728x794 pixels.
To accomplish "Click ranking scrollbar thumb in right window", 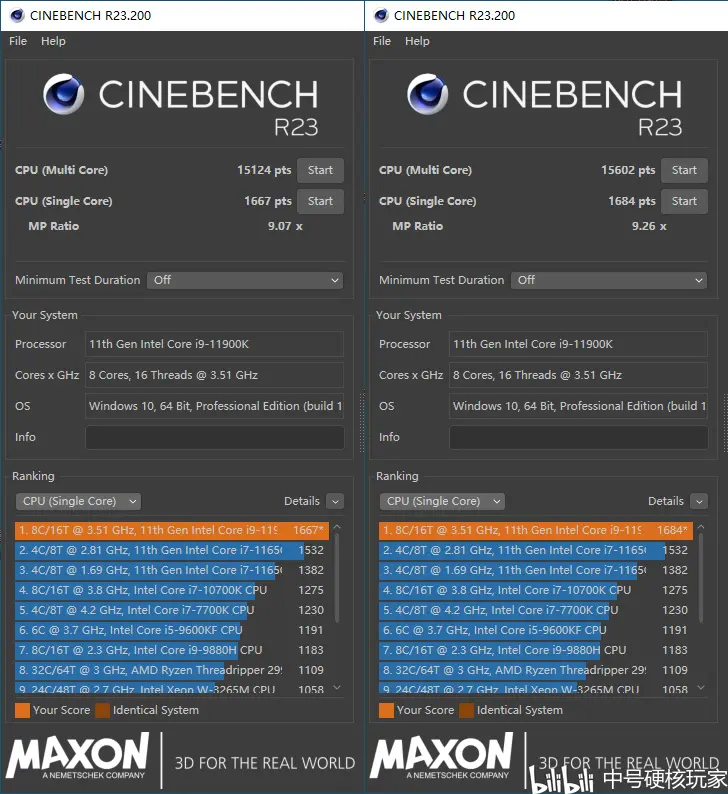I will (x=701, y=577).
